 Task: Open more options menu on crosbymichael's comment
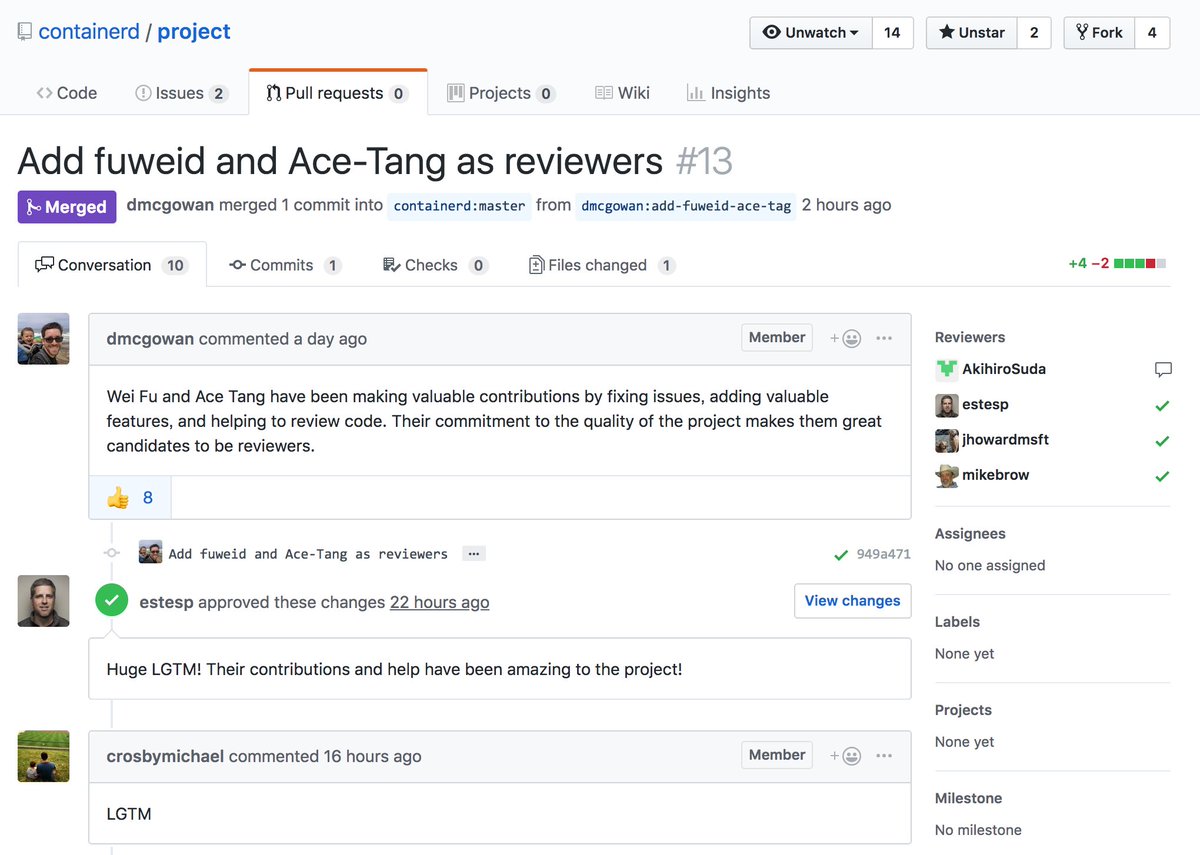884,756
